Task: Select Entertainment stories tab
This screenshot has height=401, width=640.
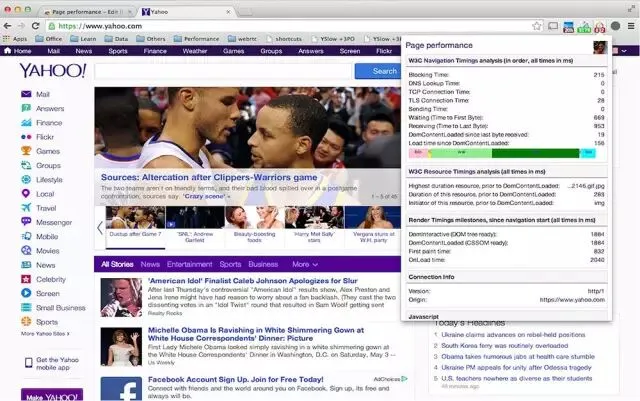Action: tap(189, 264)
